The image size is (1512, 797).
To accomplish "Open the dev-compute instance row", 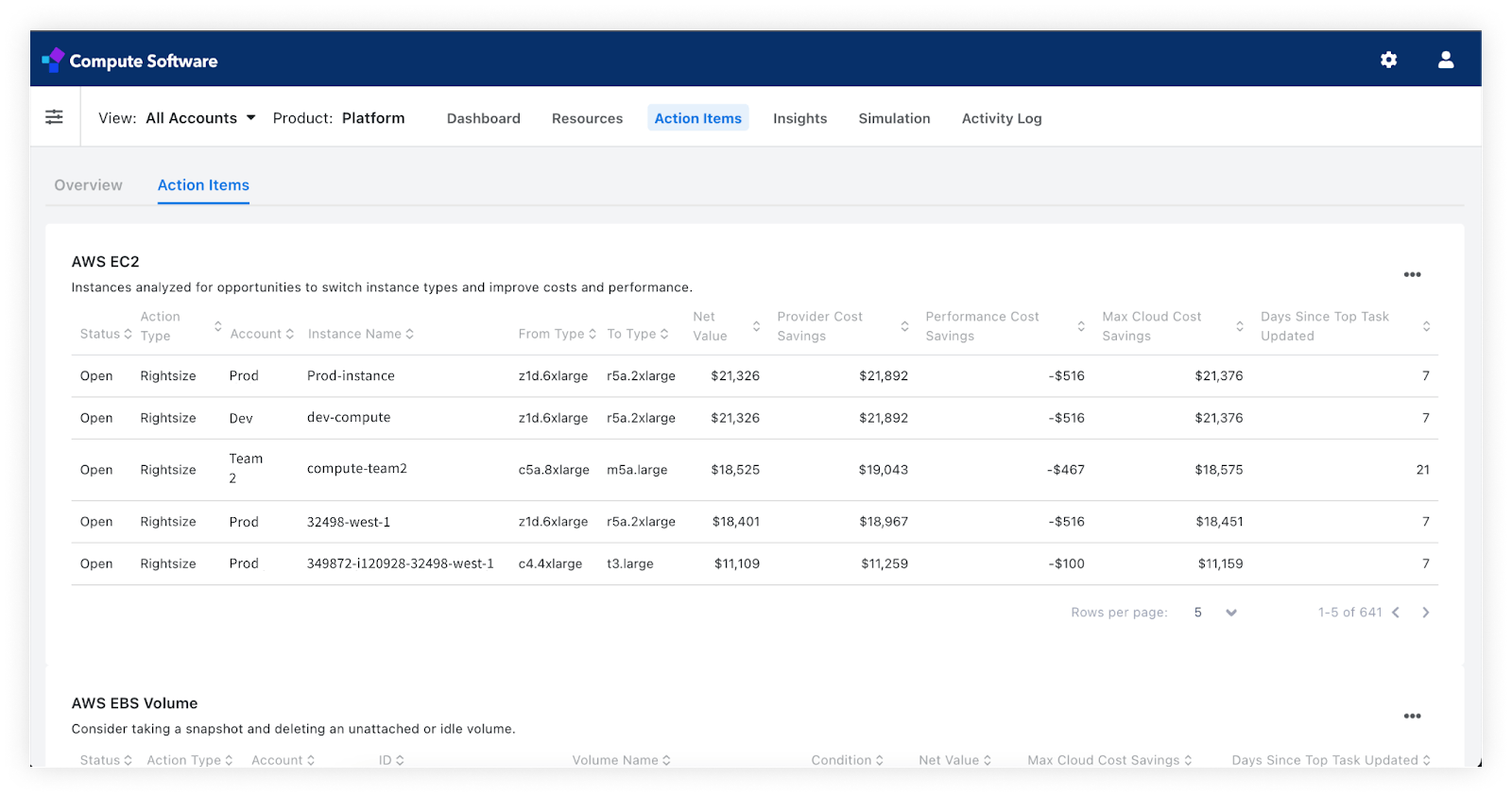I will pos(754,418).
